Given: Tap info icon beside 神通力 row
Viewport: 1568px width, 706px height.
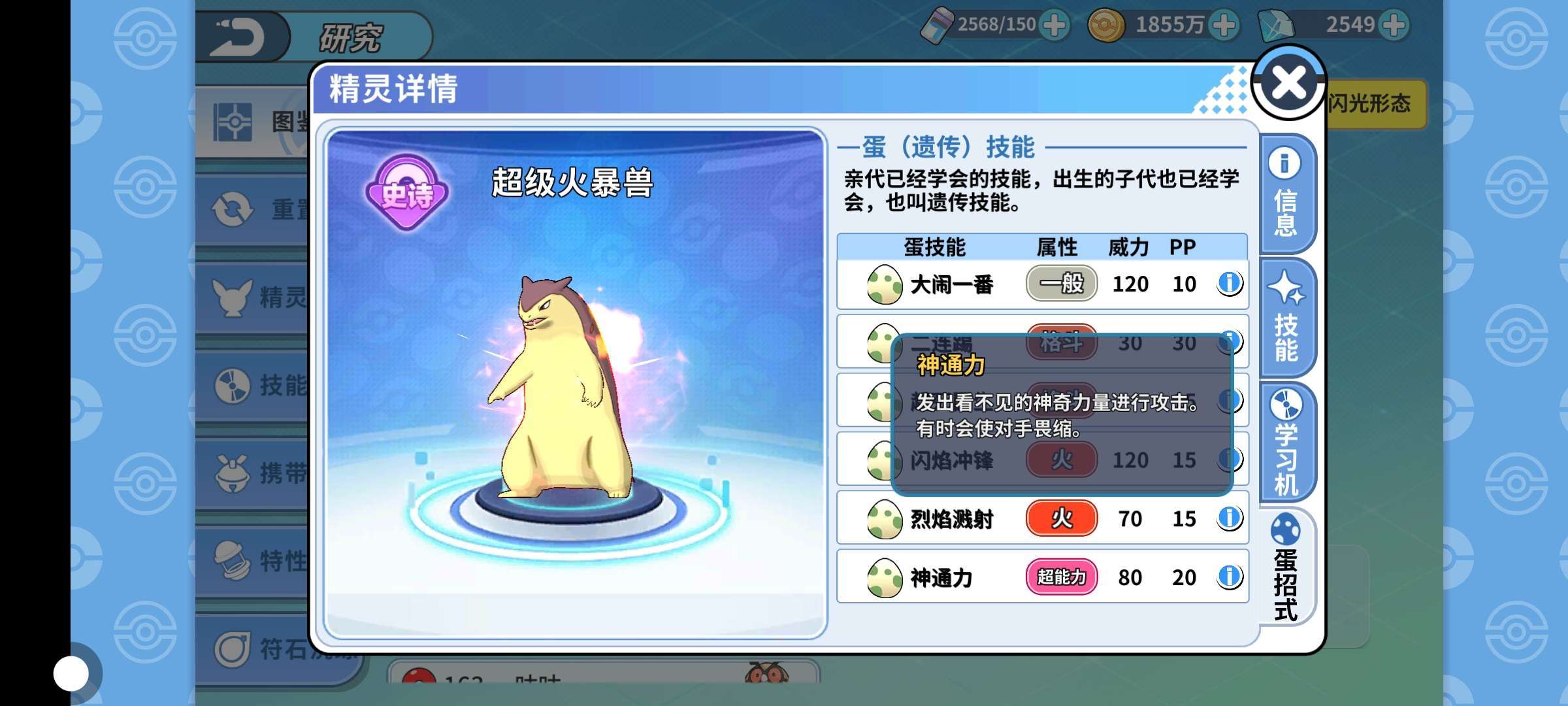Looking at the screenshot, I should tap(1229, 577).
